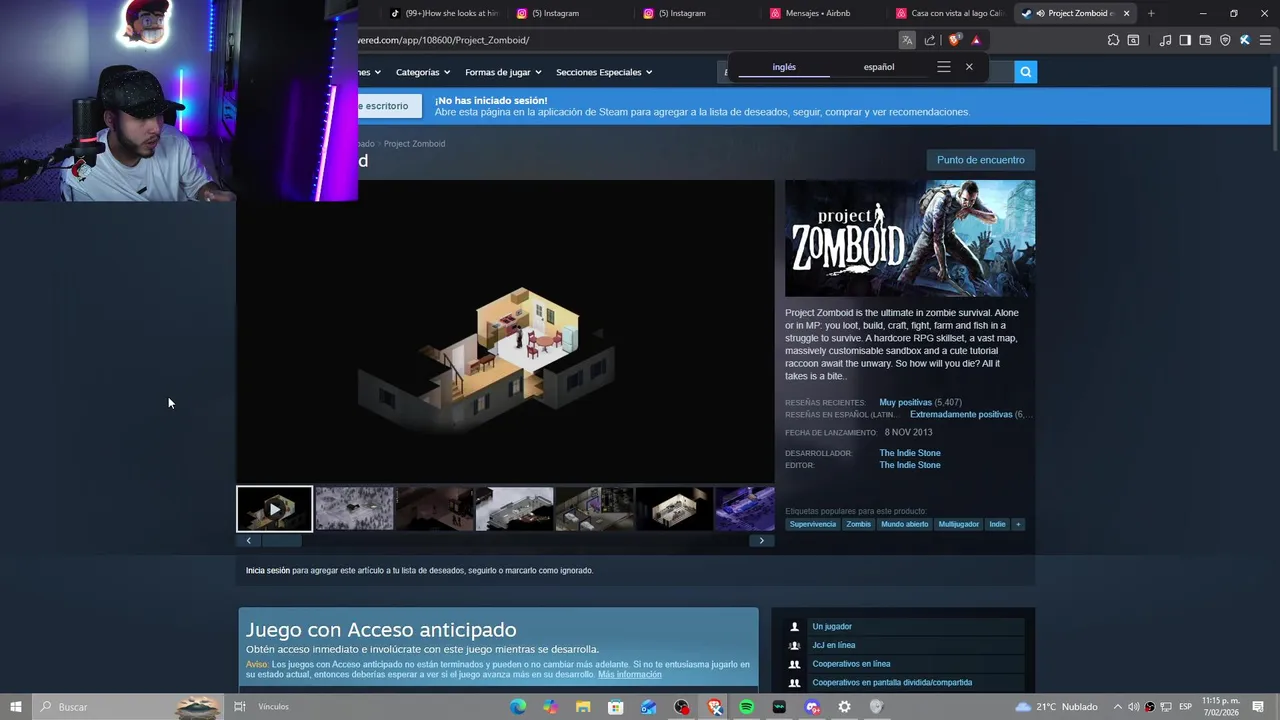Image resolution: width=1280 pixels, height=720 pixels.
Task: Expand Secciones Especiales dropdown
Action: (x=604, y=72)
